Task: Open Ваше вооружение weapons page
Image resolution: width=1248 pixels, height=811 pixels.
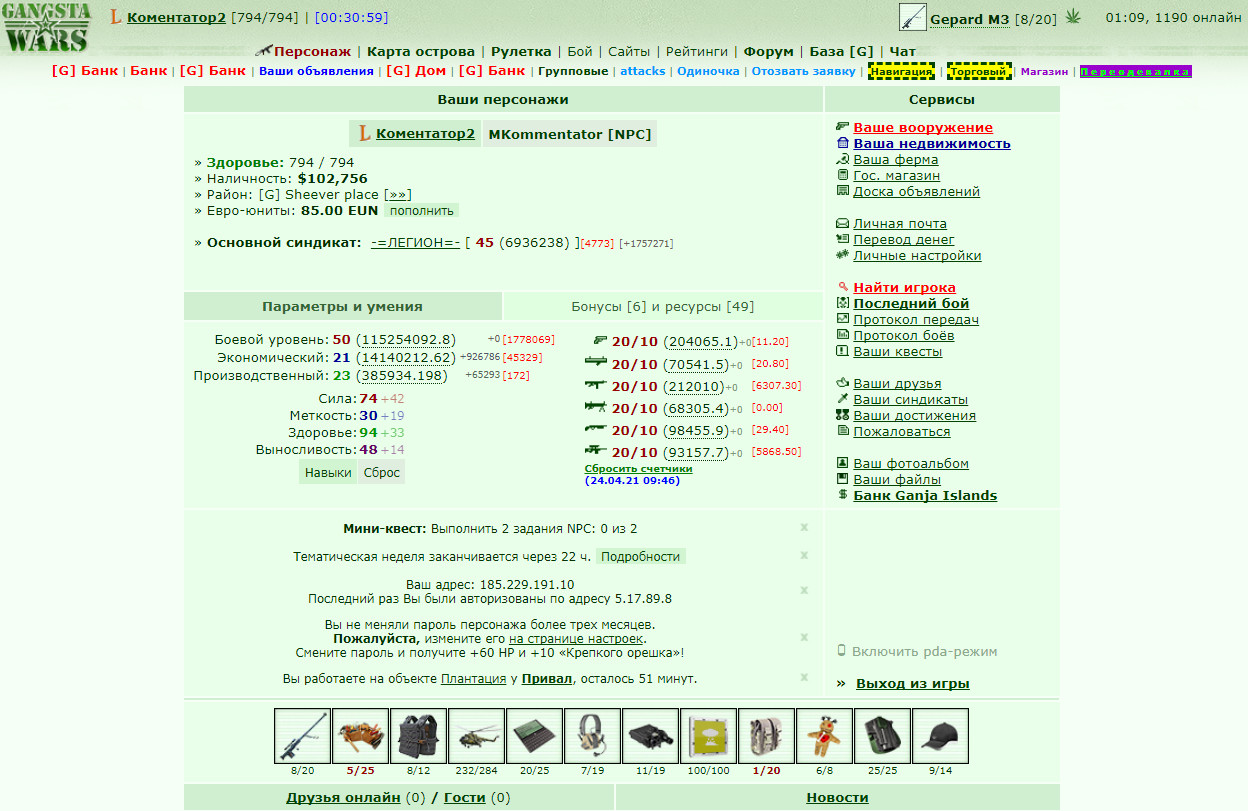Action: (x=923, y=127)
